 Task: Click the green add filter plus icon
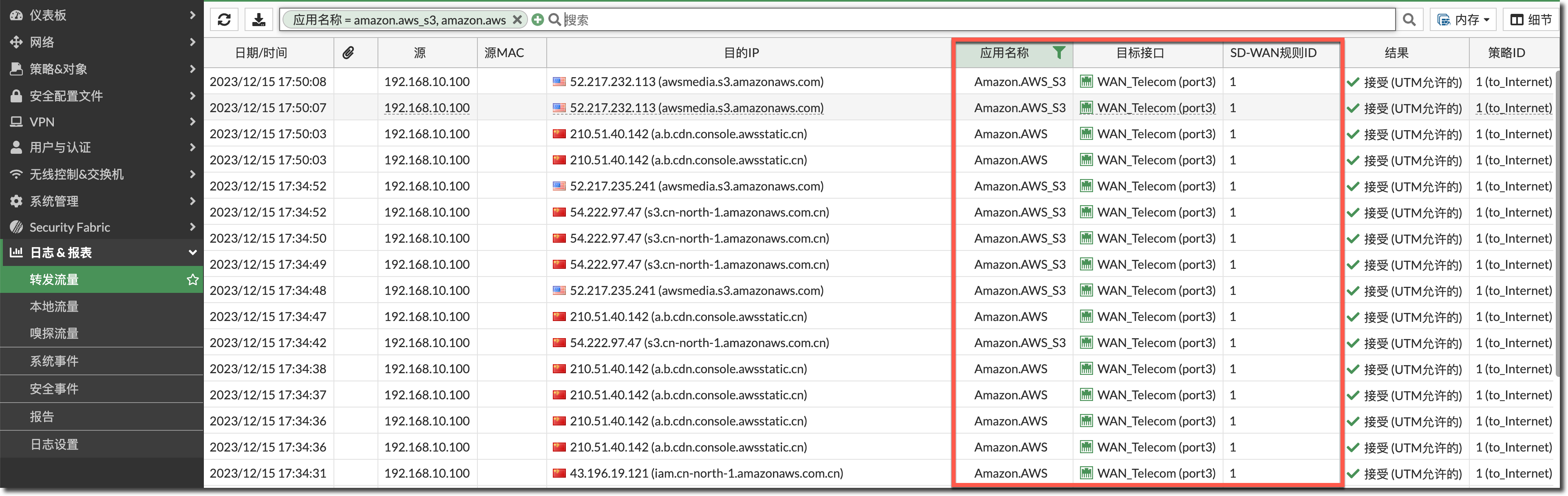click(x=537, y=20)
